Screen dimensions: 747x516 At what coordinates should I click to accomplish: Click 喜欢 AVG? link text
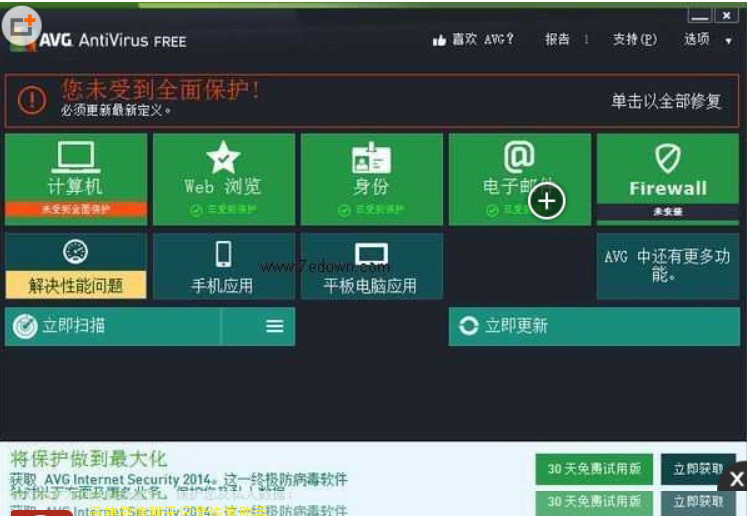click(x=483, y=40)
